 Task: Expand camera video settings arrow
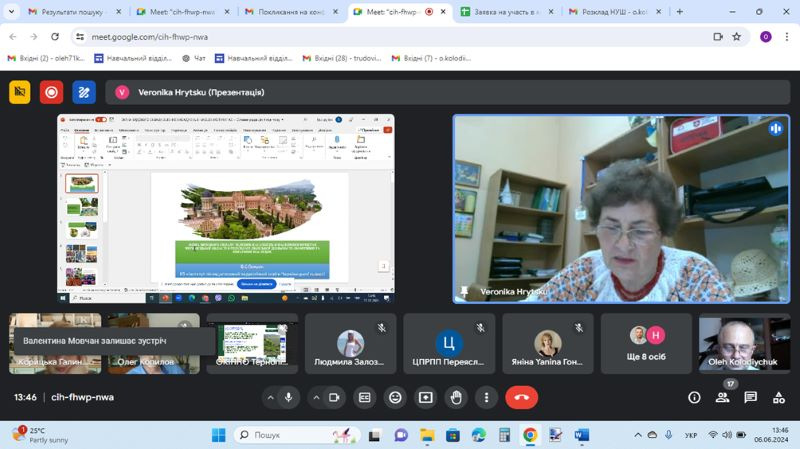316,397
